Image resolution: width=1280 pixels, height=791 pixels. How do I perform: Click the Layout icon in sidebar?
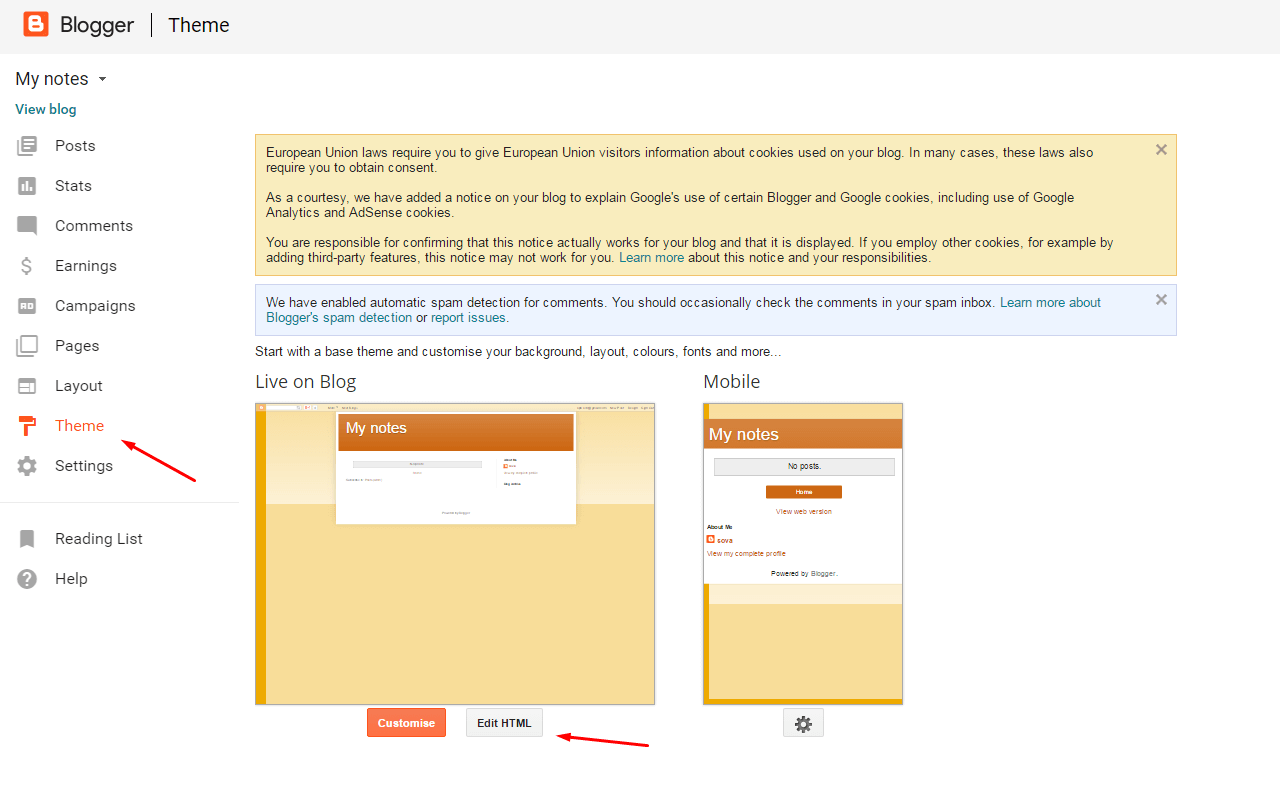click(x=27, y=386)
